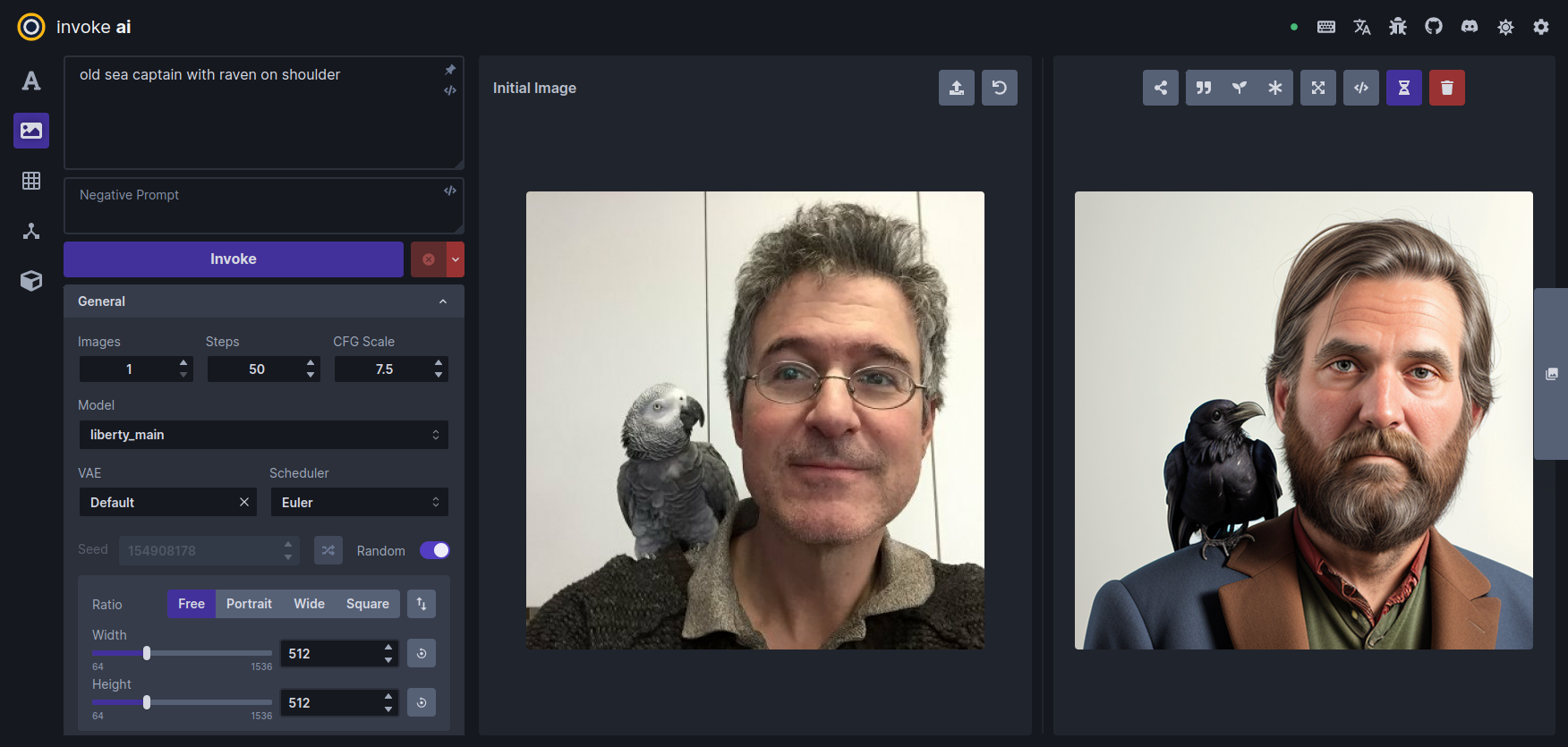Click the quote icon to use prompt
Viewport: 1568px width, 747px height.
click(x=1204, y=88)
